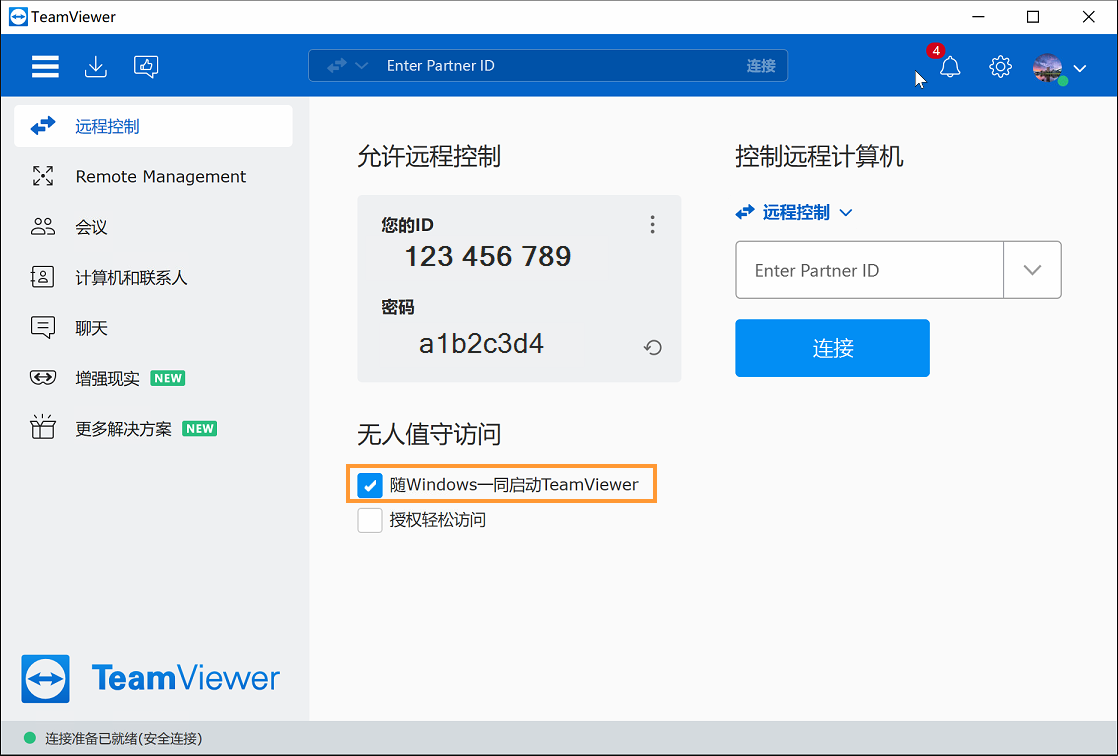Viewport: 1118px width, 756px height.
Task: Enable the 授权轻松访问 checkbox
Action: [369, 520]
